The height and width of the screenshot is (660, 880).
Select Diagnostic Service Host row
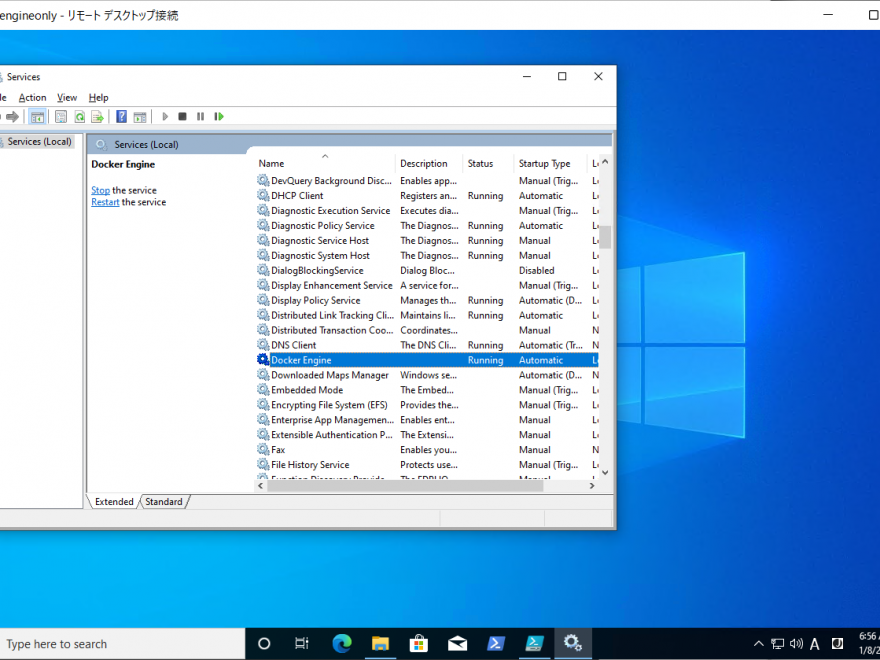(x=427, y=241)
